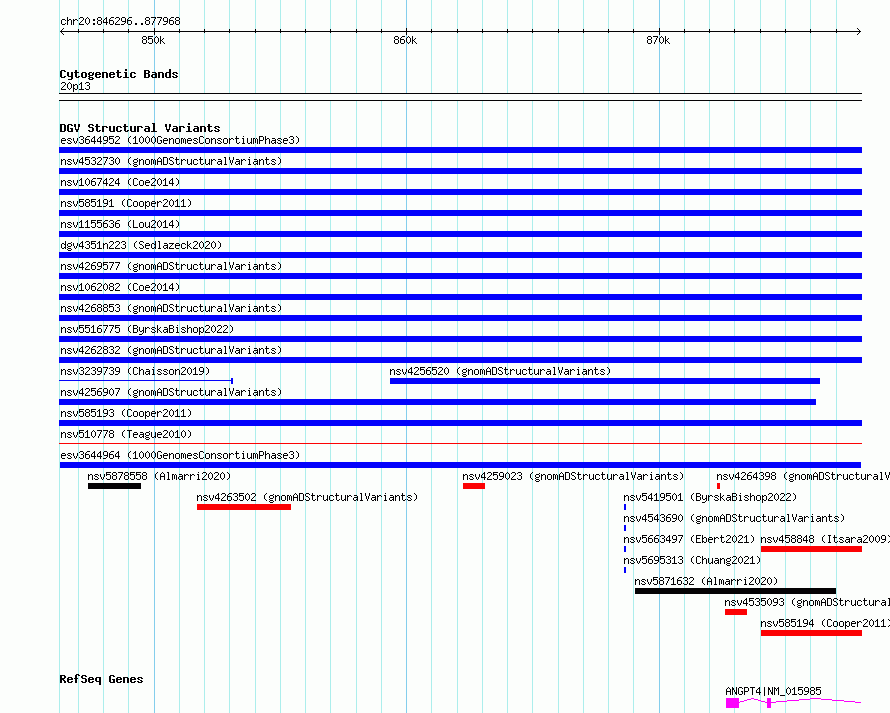Click the black nsv5878558 Almarri2020 variant bar
Viewport: 890px width, 713px height.
[114, 486]
